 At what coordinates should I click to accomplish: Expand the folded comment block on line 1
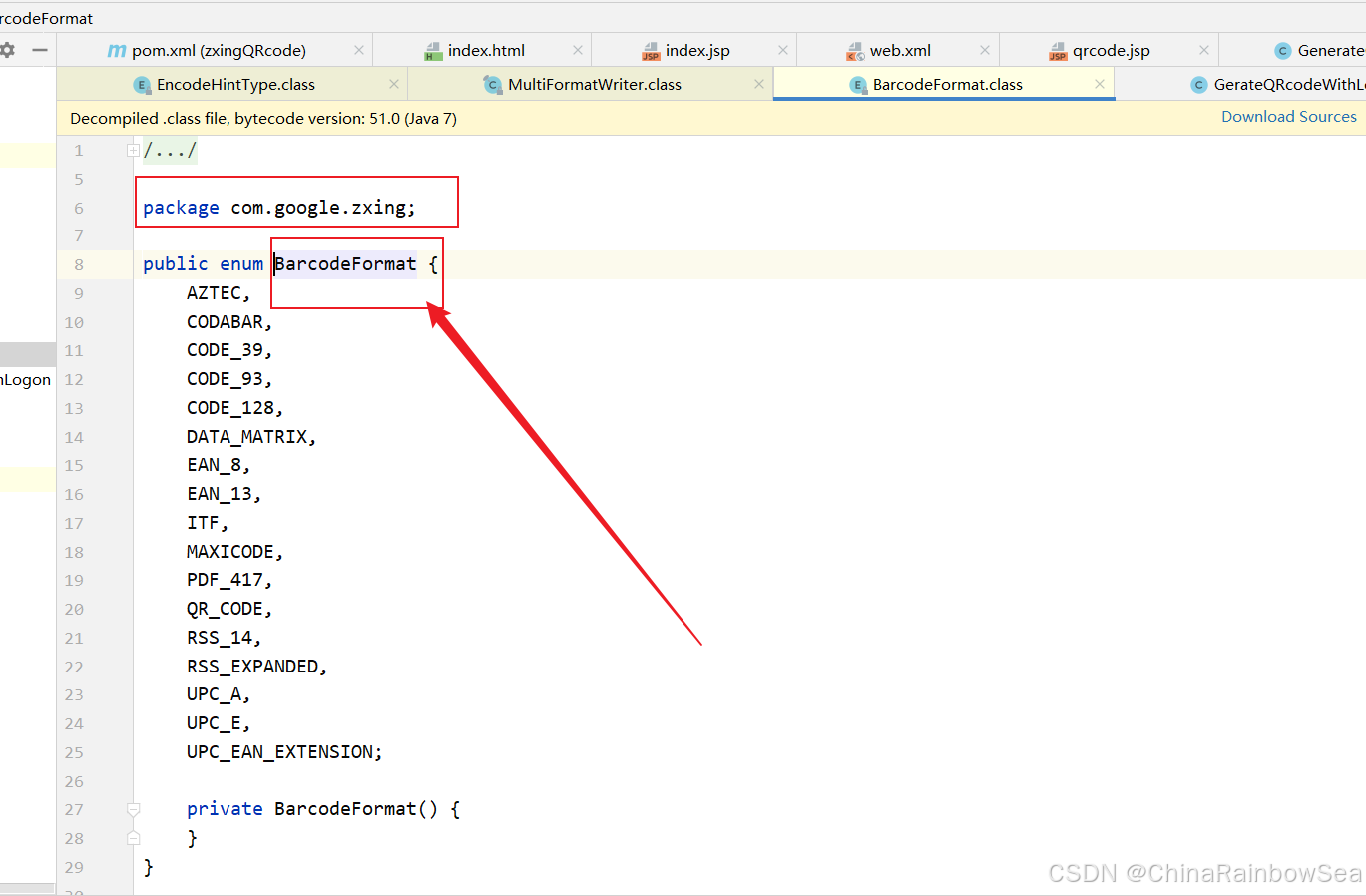tap(133, 151)
